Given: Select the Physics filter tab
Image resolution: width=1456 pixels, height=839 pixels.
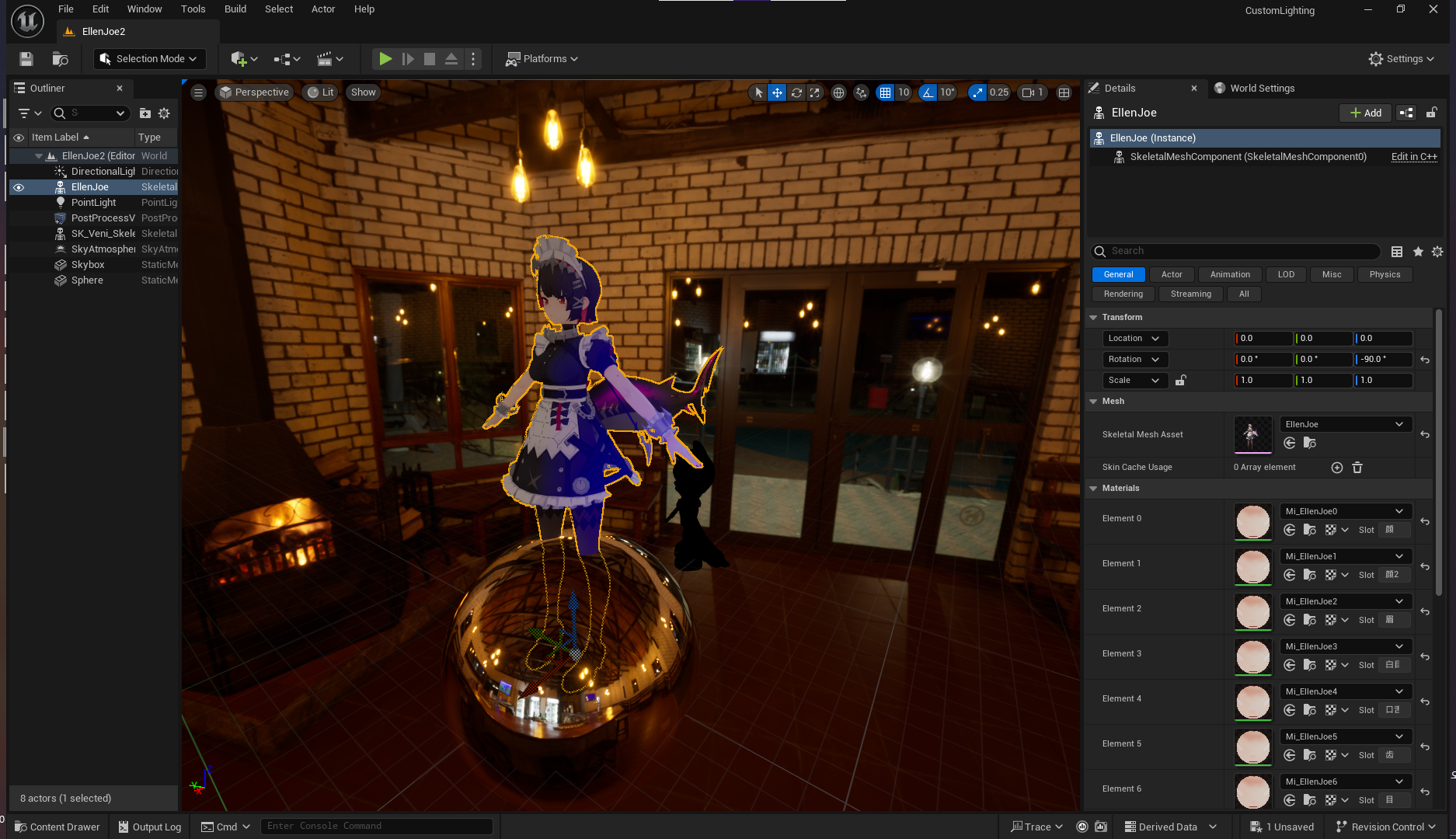Looking at the screenshot, I should (1385, 275).
